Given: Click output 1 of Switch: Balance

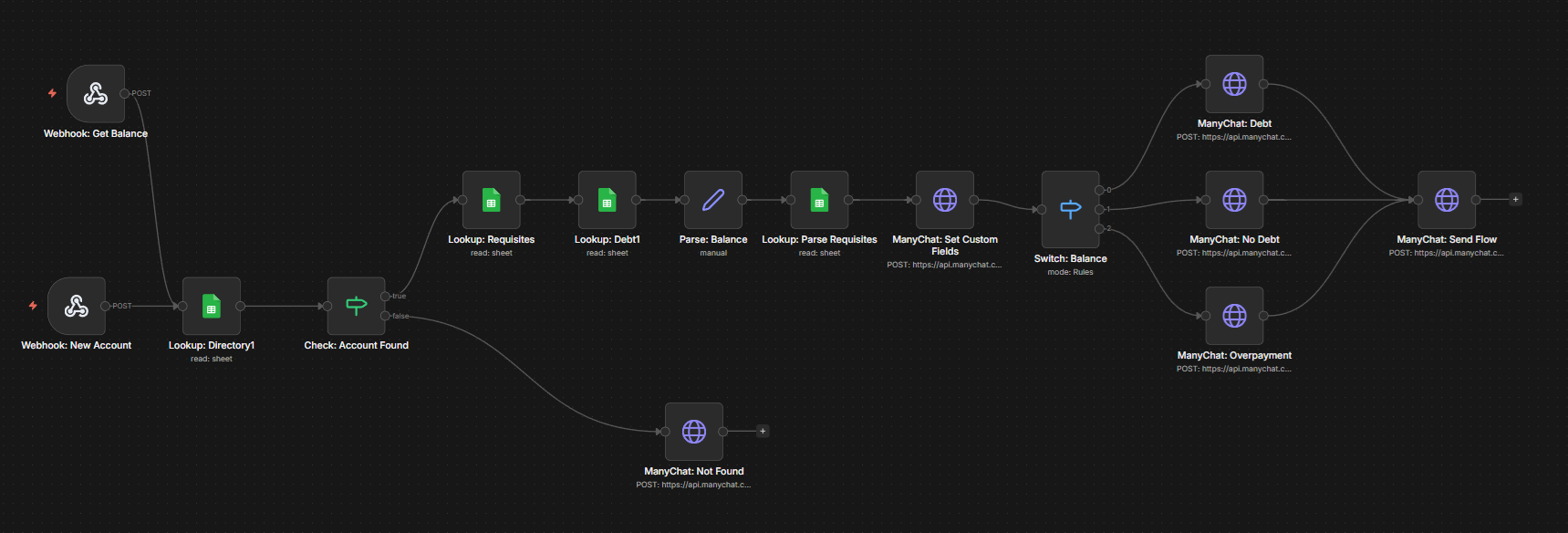Looking at the screenshot, I should click(1100, 209).
